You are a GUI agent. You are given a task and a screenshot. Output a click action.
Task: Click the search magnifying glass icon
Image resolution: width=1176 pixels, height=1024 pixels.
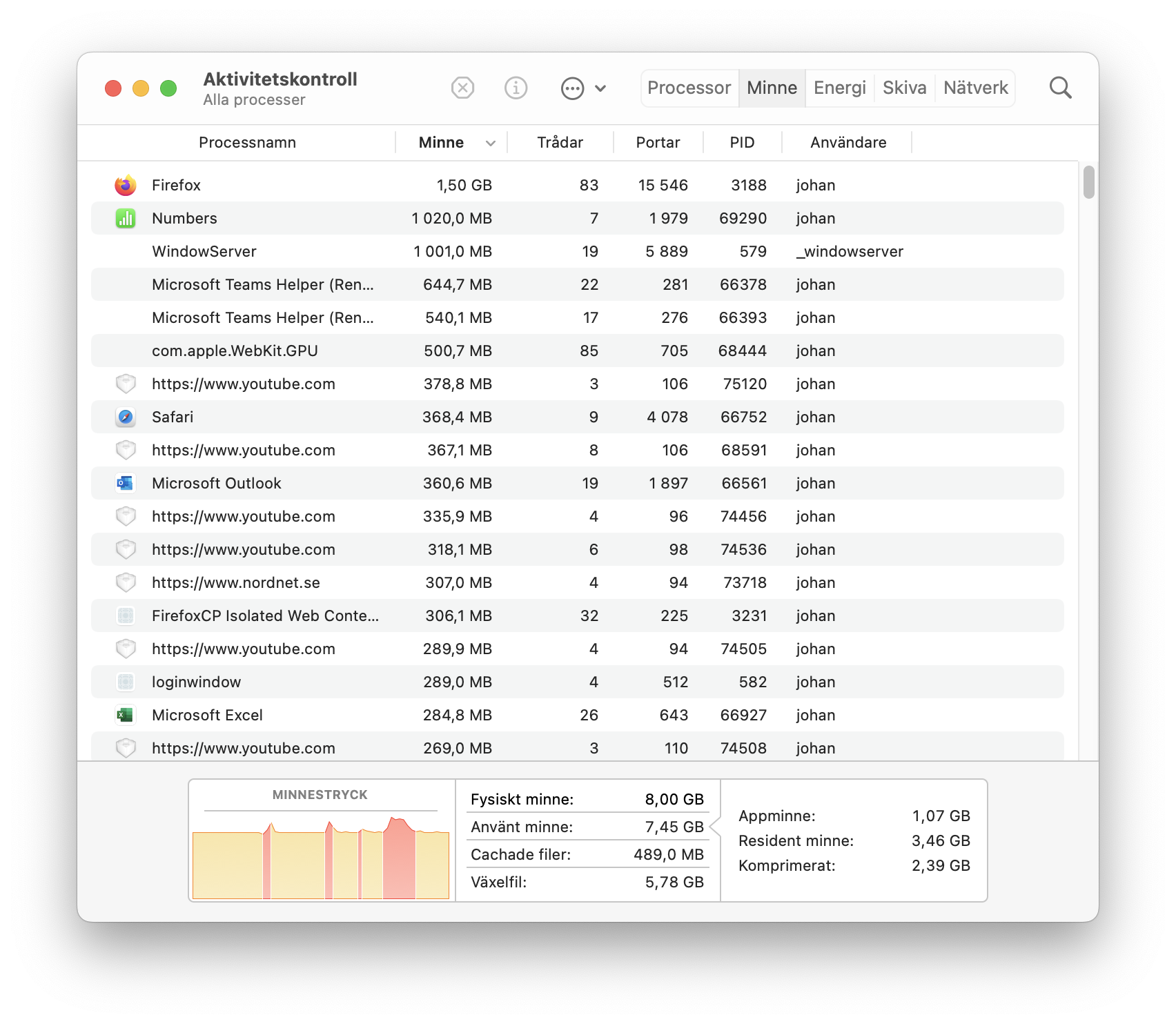click(x=1060, y=88)
